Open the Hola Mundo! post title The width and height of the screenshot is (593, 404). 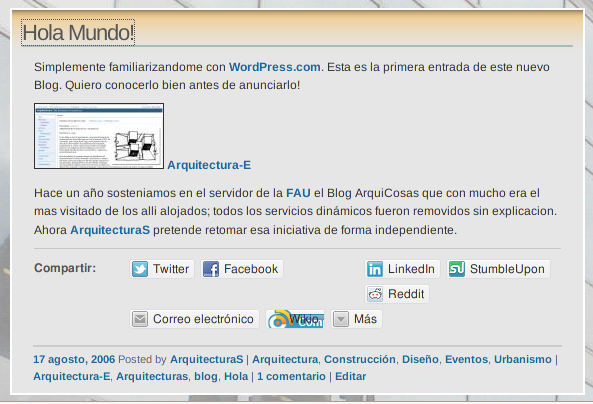(x=78, y=33)
